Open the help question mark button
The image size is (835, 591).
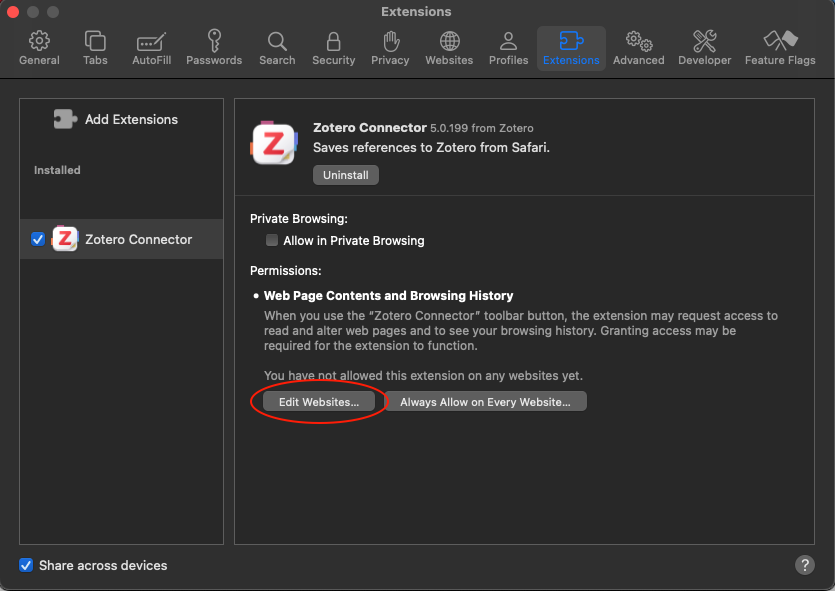click(805, 565)
